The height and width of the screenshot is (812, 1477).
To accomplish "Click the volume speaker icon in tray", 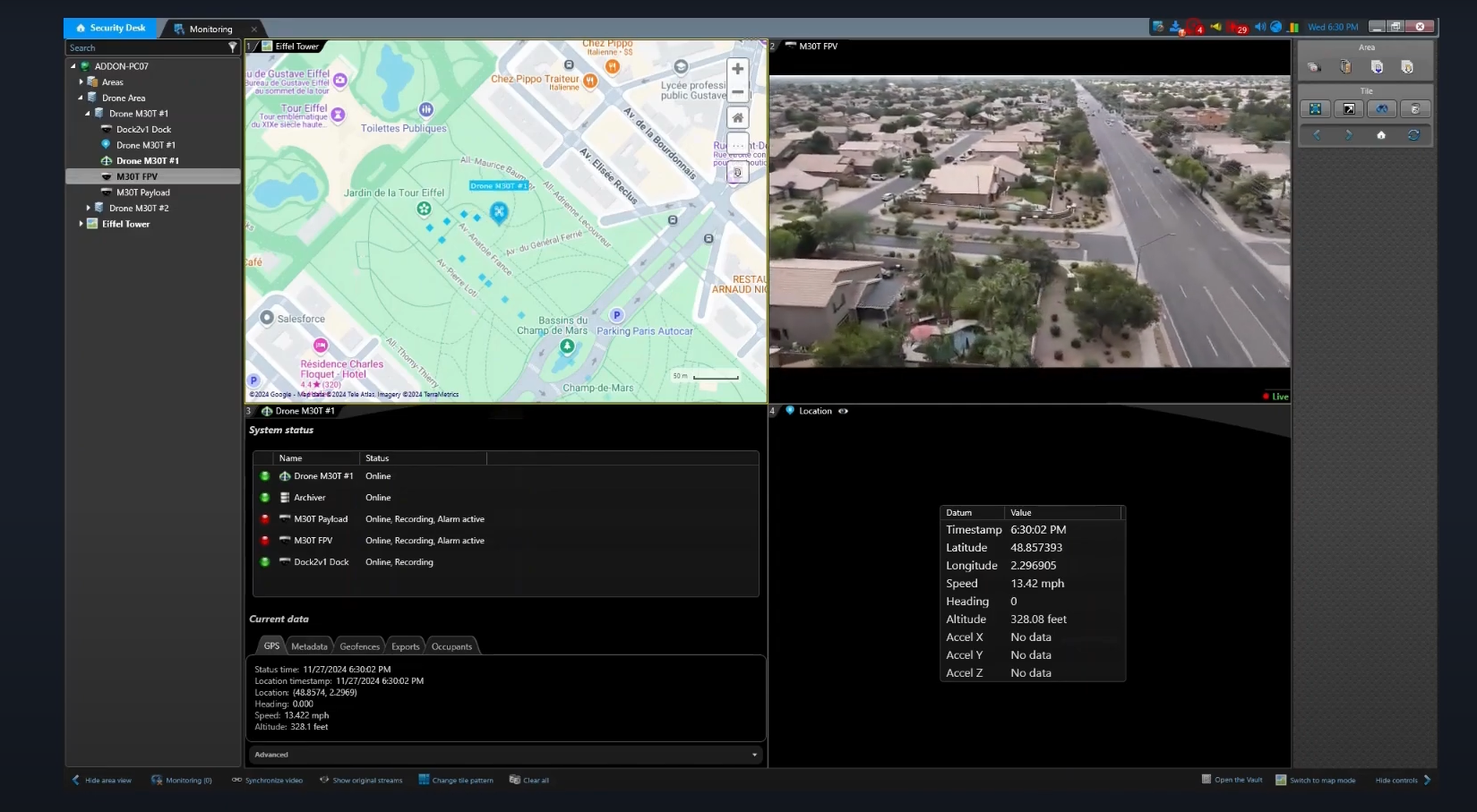I will coord(1259,27).
